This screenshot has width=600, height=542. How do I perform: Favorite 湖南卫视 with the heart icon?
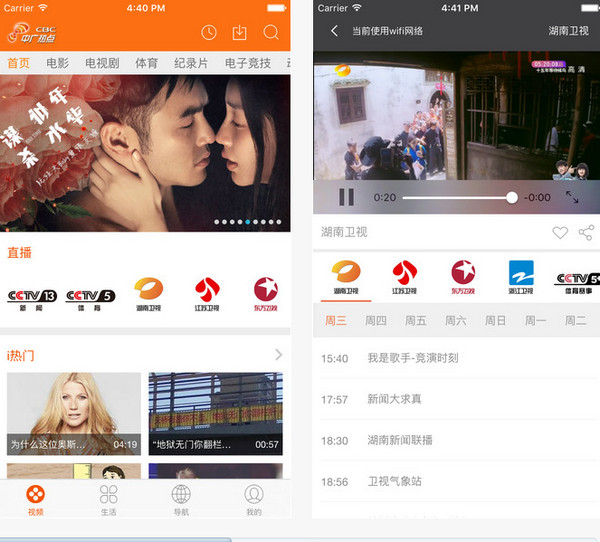pos(560,232)
